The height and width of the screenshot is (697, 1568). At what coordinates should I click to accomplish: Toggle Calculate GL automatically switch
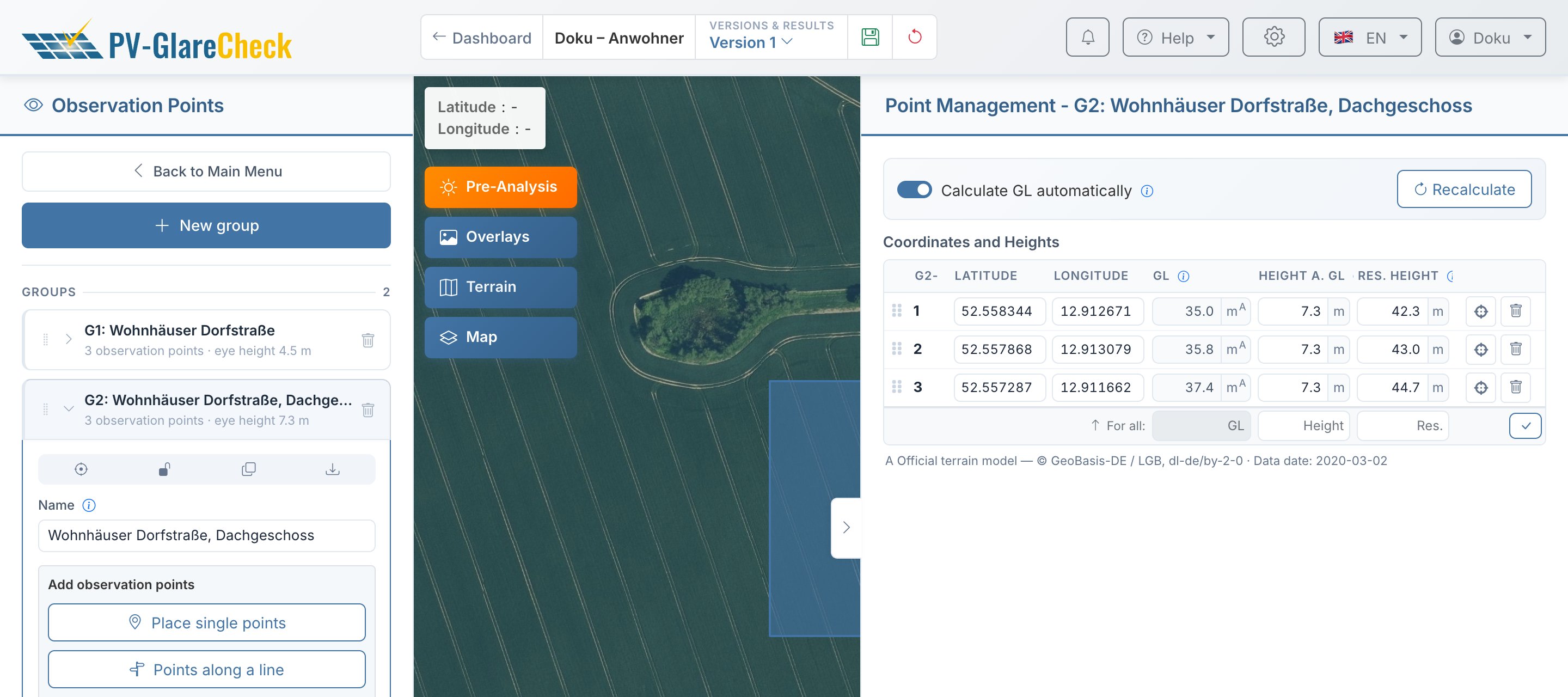914,190
